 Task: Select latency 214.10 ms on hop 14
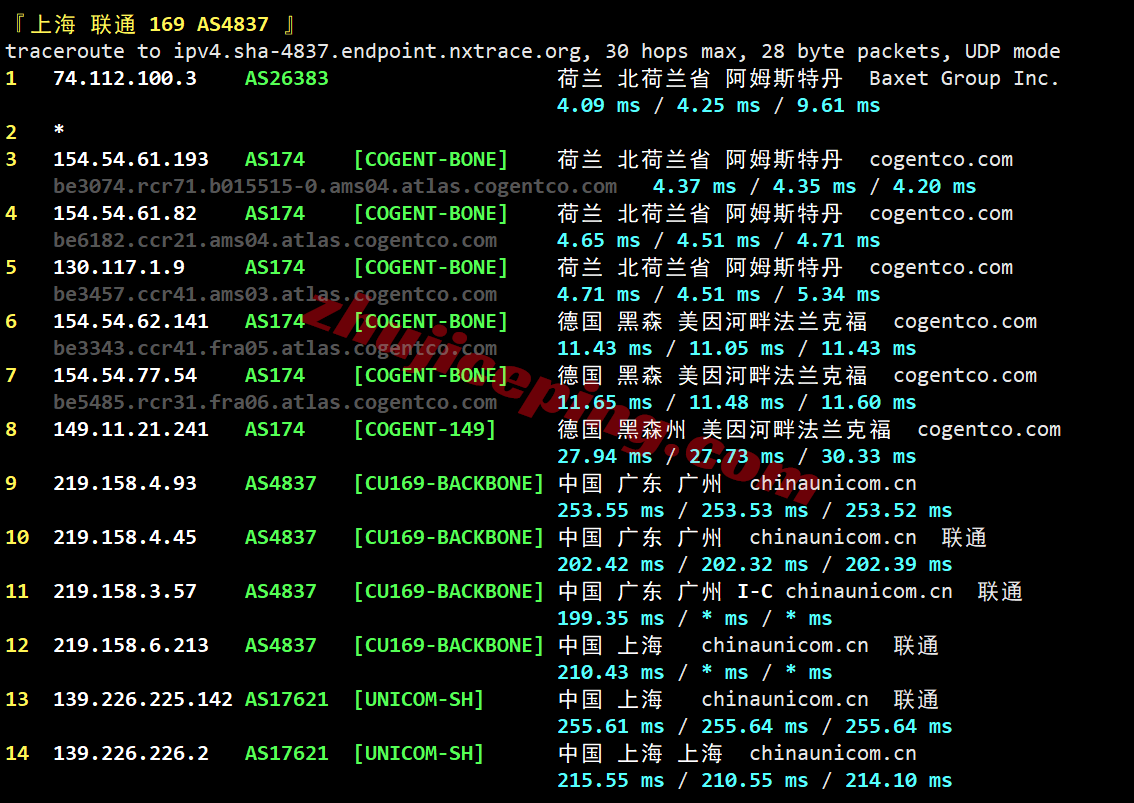pos(899,781)
